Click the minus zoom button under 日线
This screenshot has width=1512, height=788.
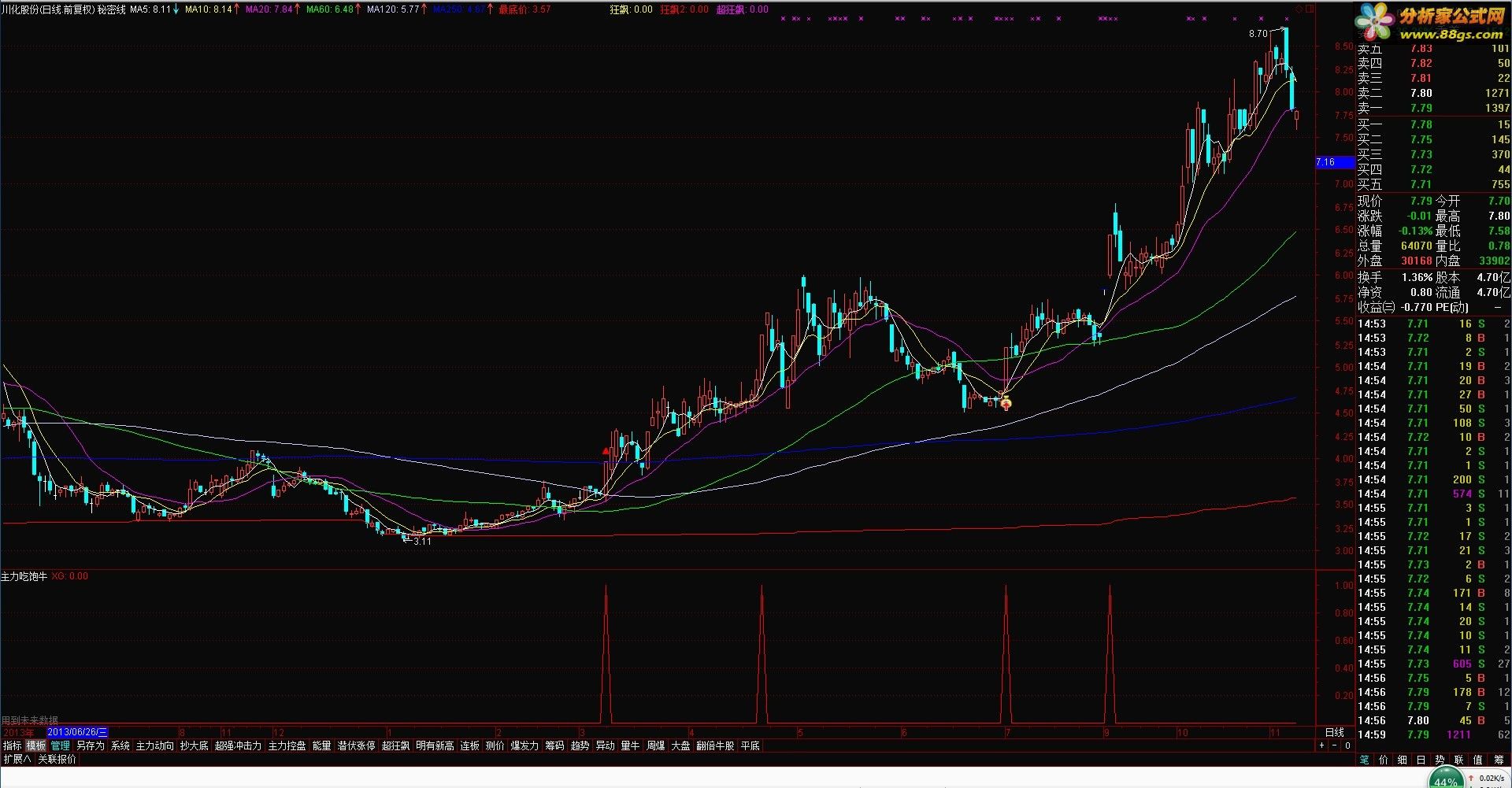coord(1335,745)
